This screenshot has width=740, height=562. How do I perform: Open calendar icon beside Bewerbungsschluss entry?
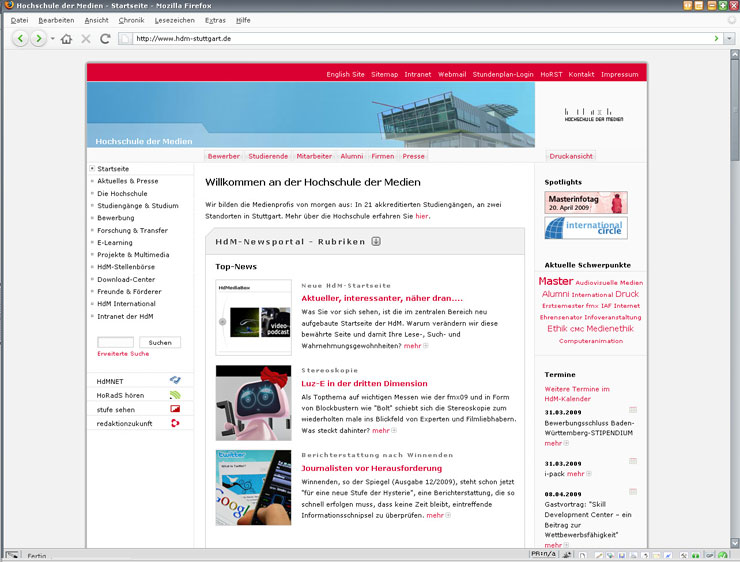point(633,410)
